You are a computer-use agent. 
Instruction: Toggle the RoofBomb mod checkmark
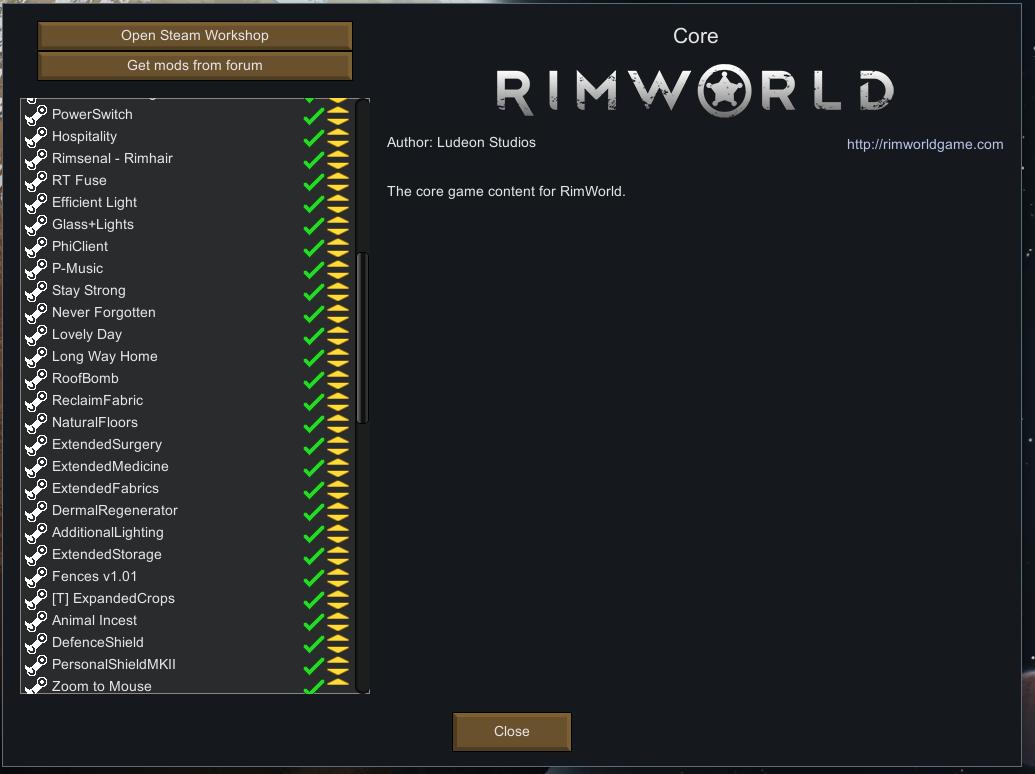[314, 379]
